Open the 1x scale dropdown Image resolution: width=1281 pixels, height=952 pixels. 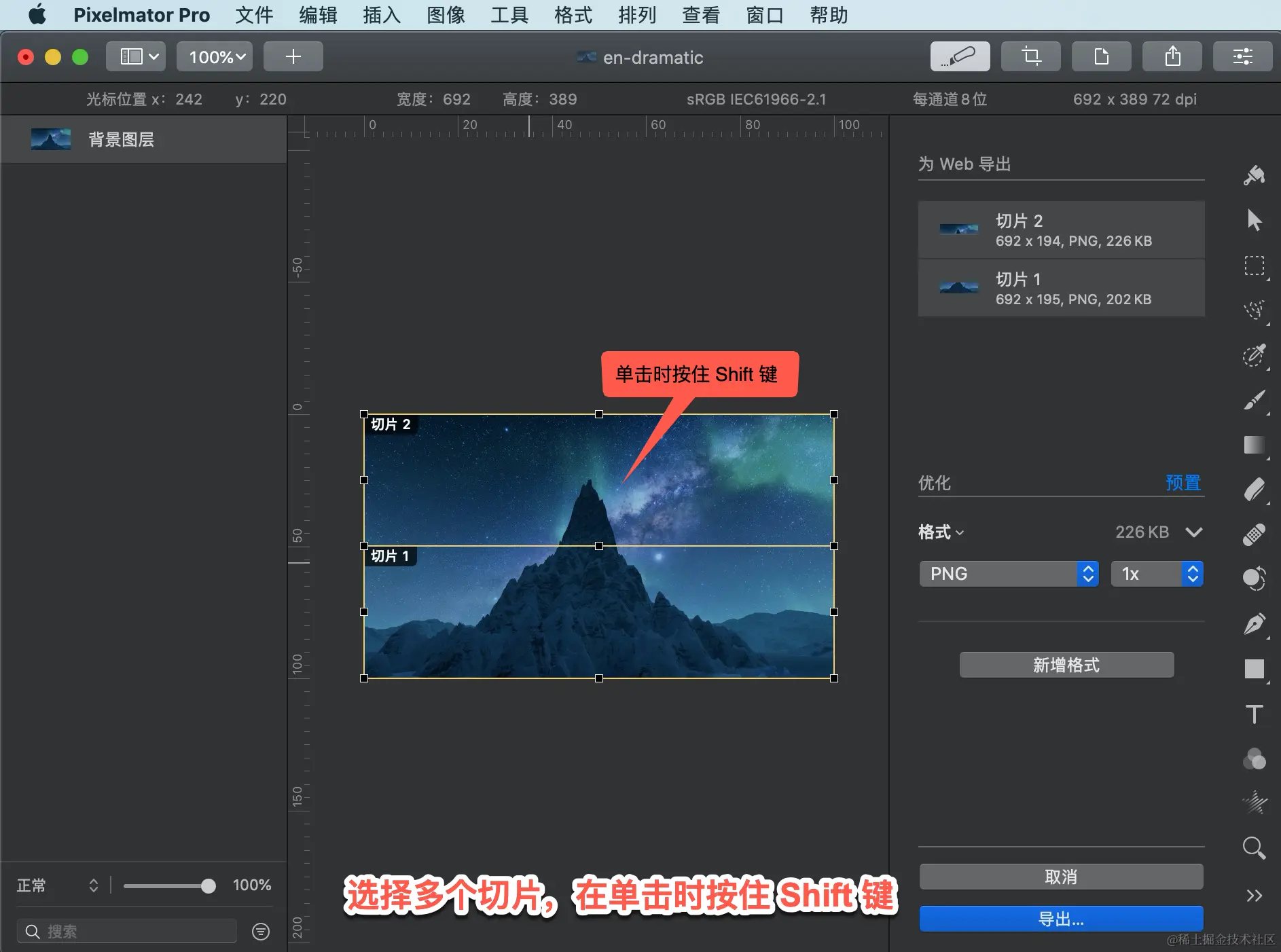click(x=1157, y=574)
